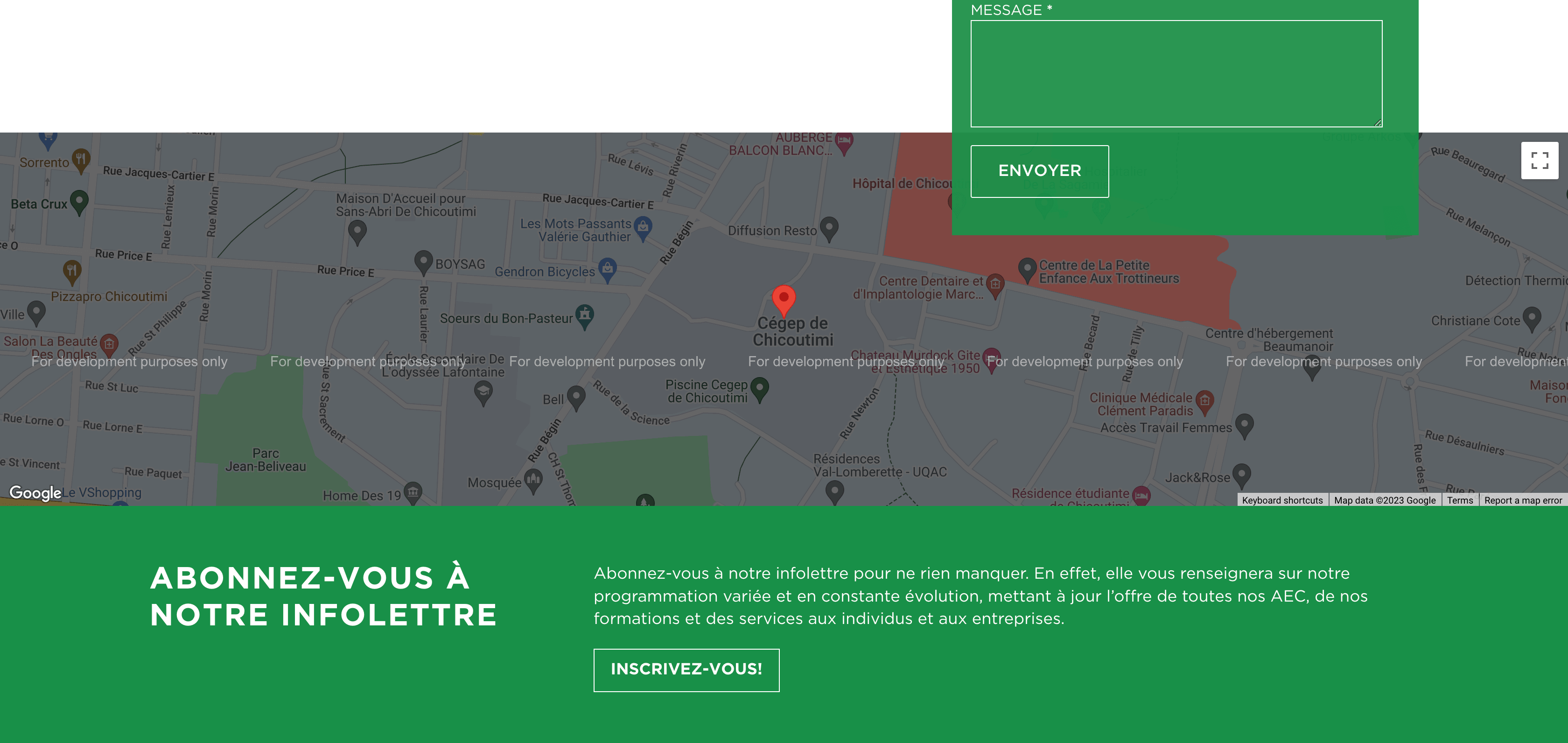This screenshot has height=743, width=1568.
Task: Click the Centre Dentaire medical marker
Action: tap(995, 287)
